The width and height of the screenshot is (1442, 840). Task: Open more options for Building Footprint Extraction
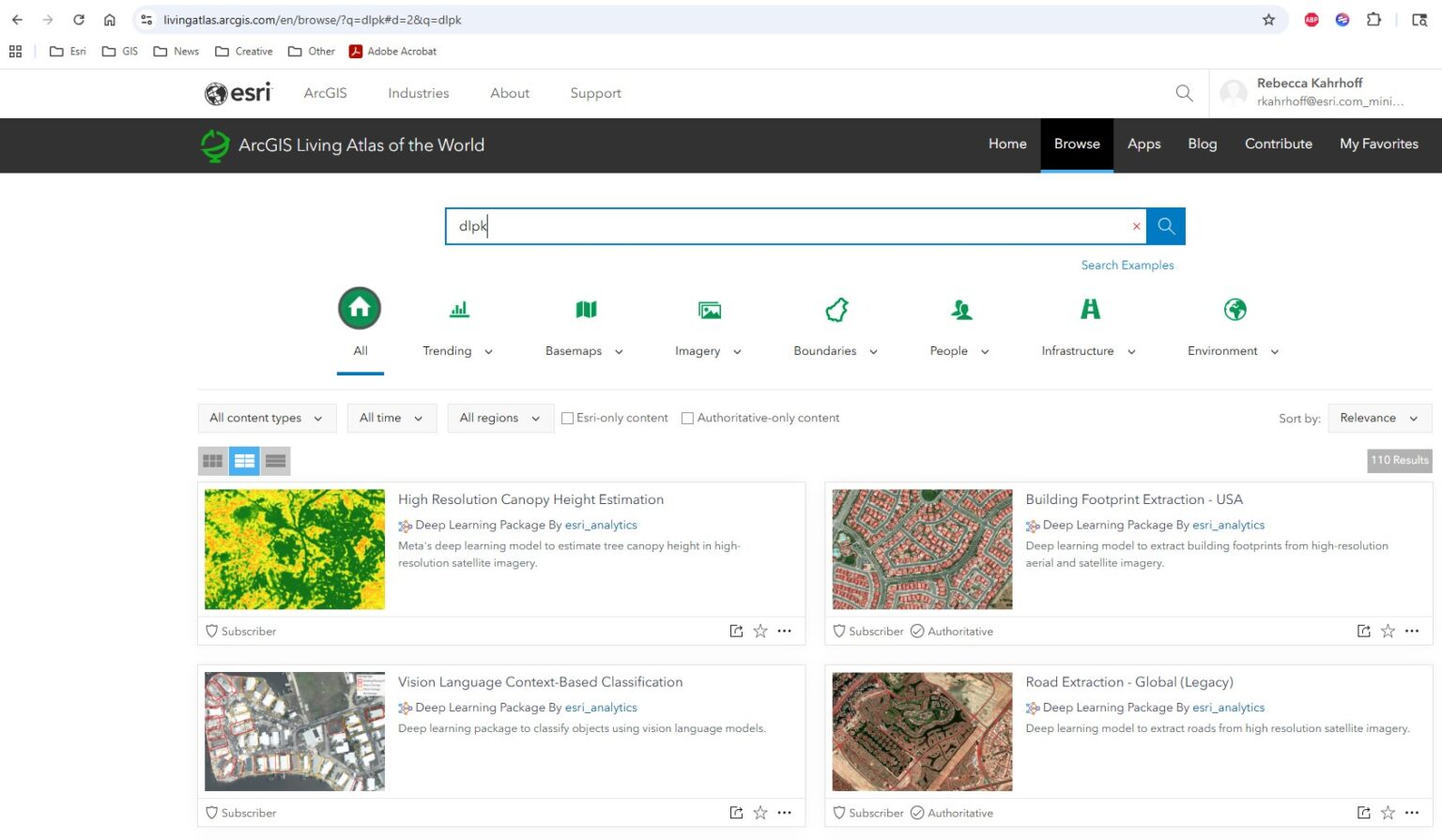point(1412,632)
